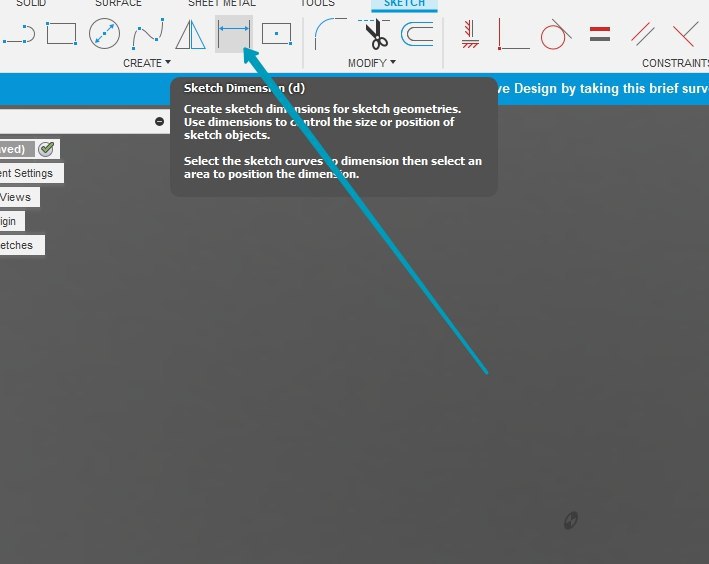Select the Sketches browser node
This screenshot has width=709, height=564.
22,245
